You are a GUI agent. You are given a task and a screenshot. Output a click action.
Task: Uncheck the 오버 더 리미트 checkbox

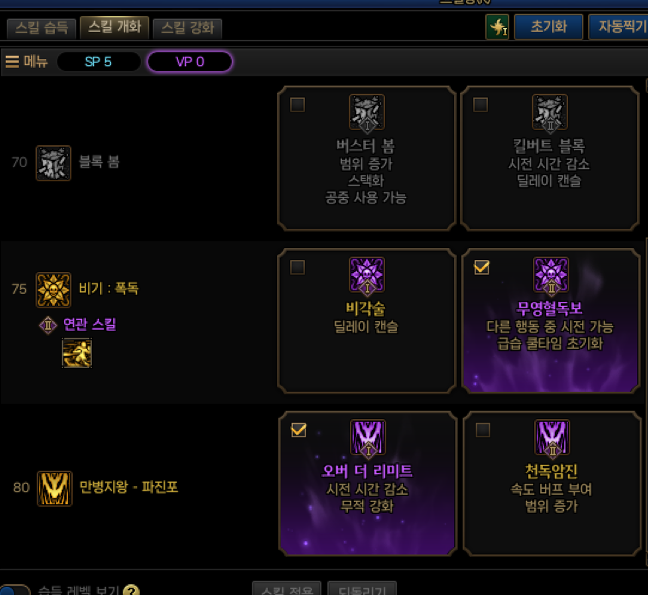click(x=298, y=430)
